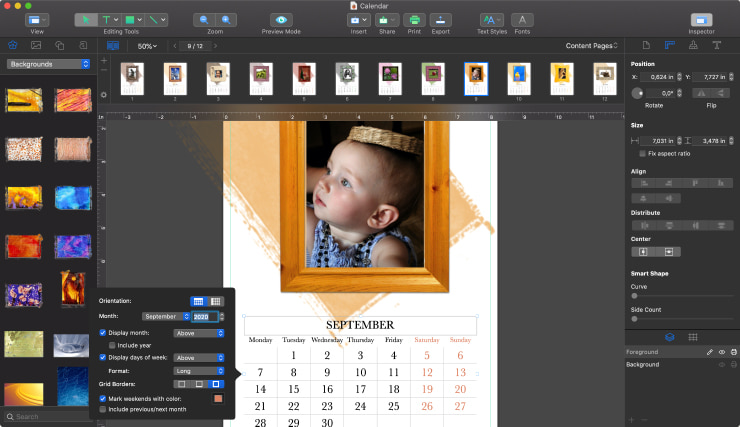
Task: Click the Rotate dial knob
Action: (x=637, y=93)
